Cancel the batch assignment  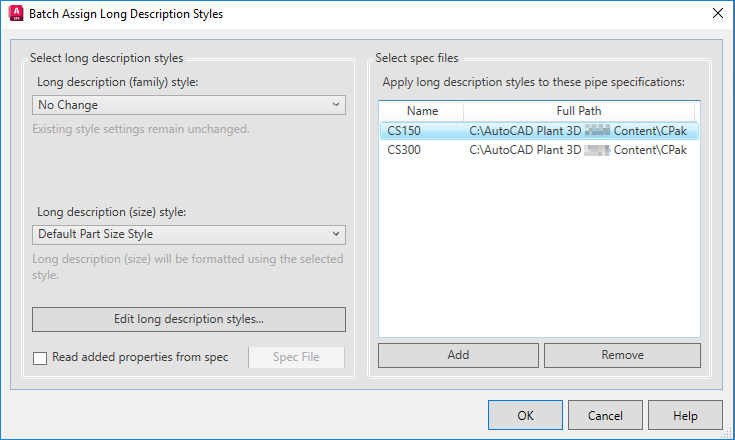coord(605,415)
